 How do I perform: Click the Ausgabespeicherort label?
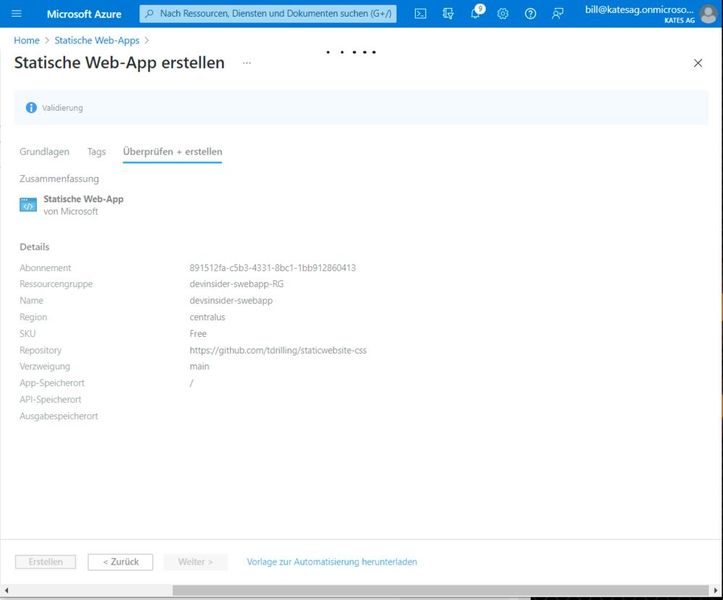coord(59,416)
